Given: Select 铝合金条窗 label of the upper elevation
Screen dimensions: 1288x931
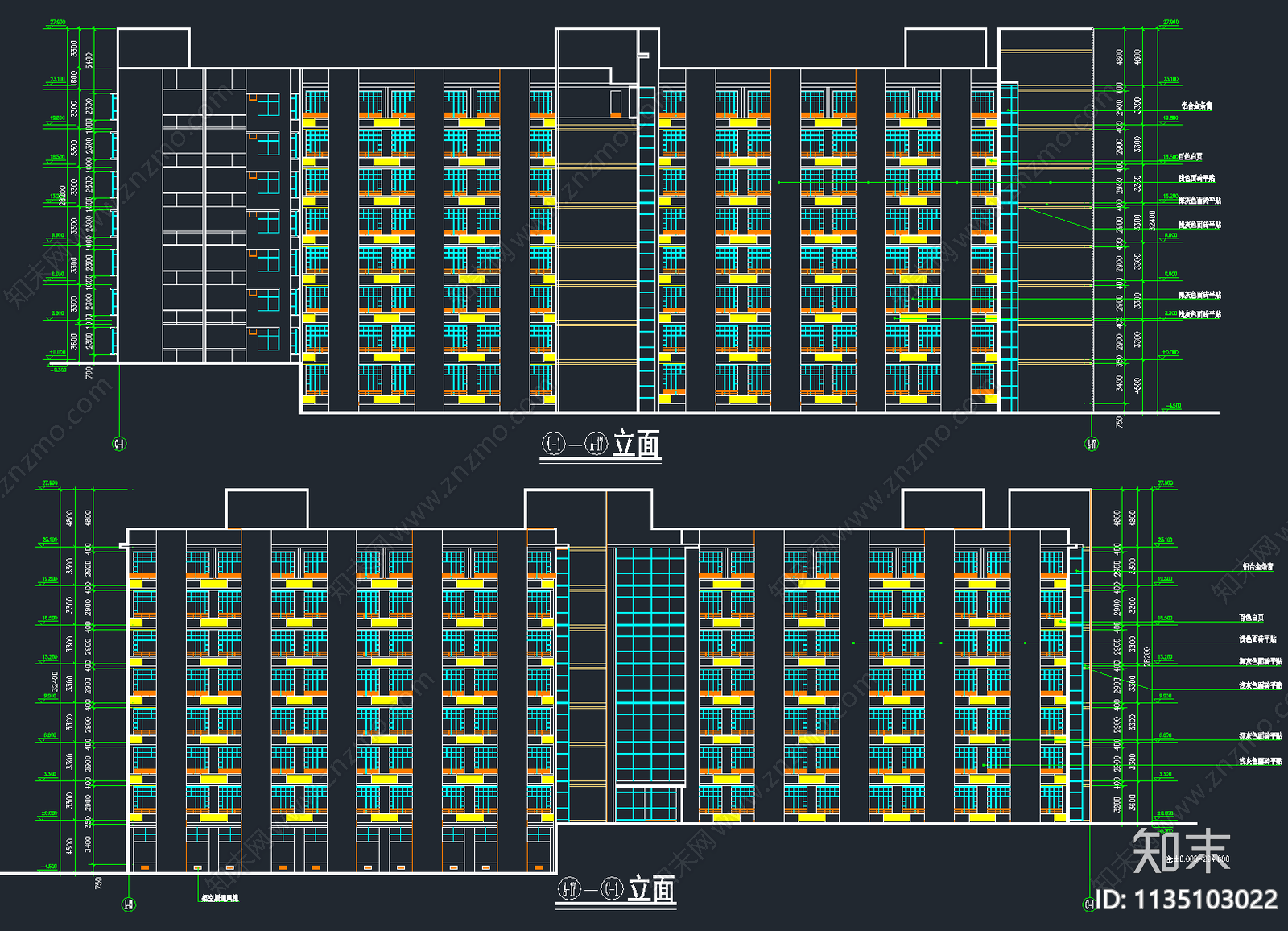Looking at the screenshot, I should pyautogui.click(x=1197, y=106).
